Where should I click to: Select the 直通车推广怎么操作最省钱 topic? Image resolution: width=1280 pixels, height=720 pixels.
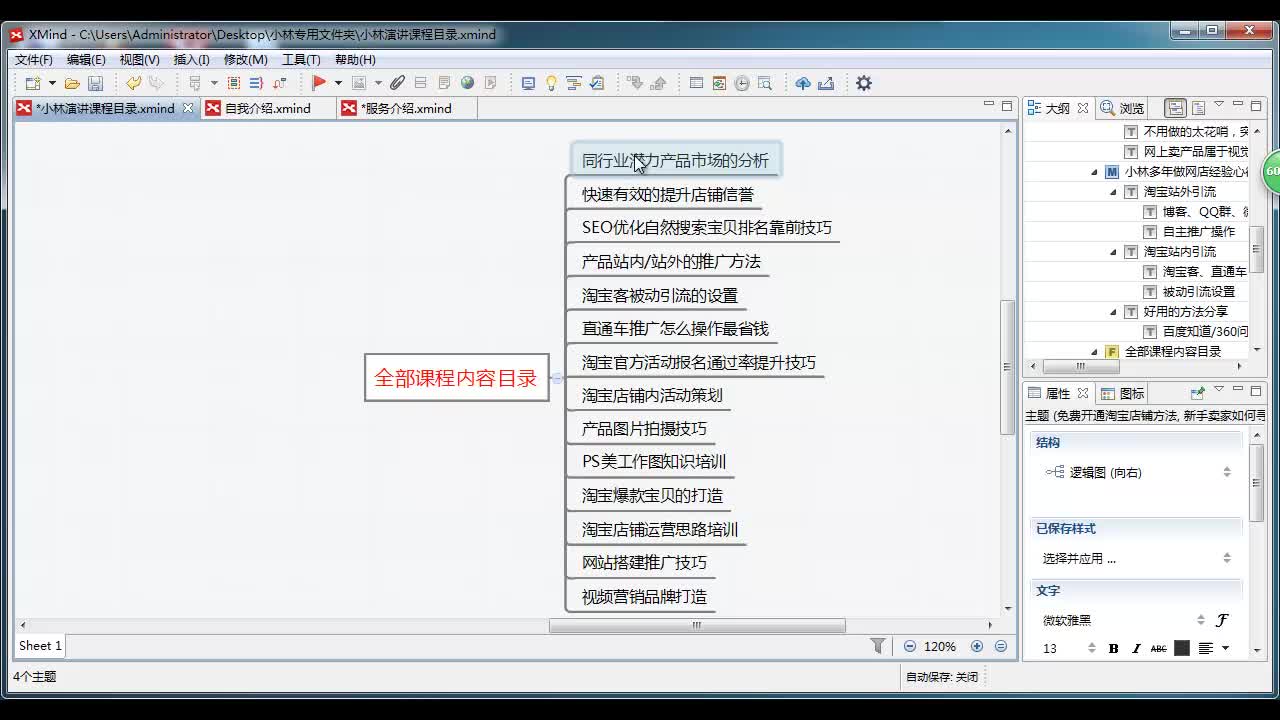(x=675, y=328)
